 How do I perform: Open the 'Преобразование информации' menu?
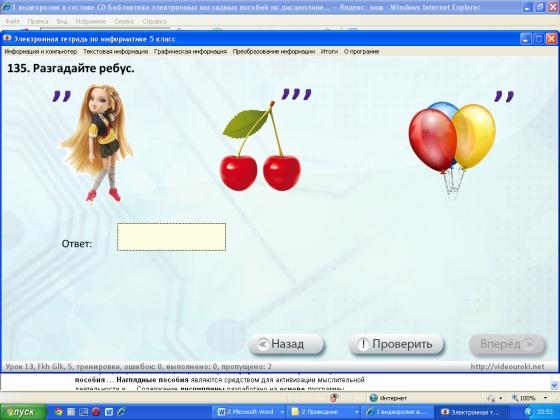[274, 51]
